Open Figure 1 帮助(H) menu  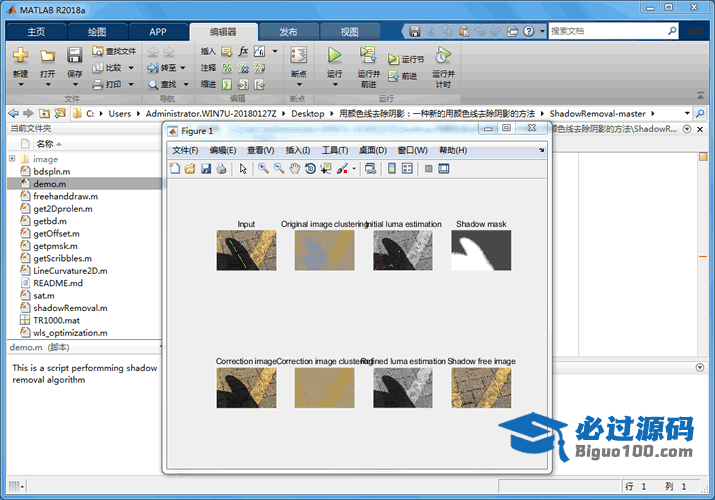453,150
